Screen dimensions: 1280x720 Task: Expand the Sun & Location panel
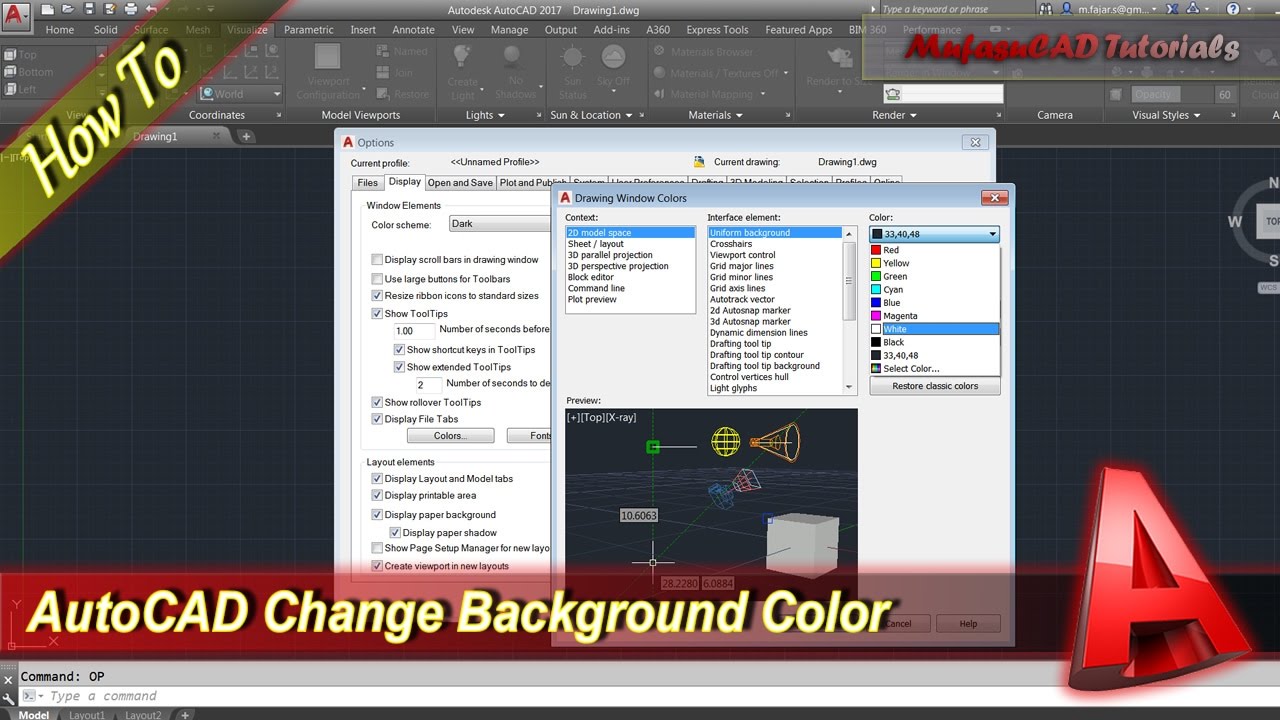(590, 115)
